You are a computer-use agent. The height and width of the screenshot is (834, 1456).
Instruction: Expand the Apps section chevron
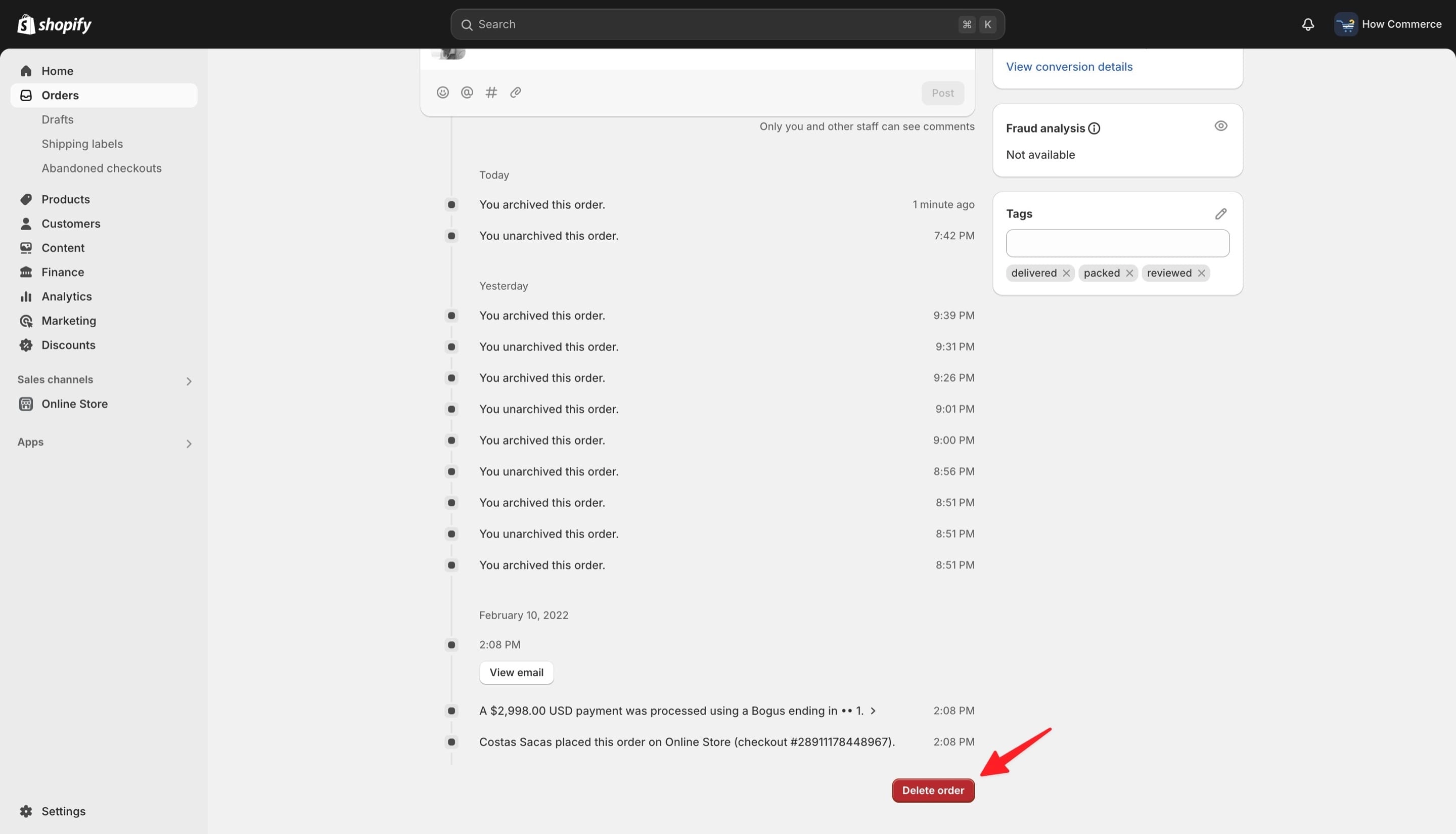[189, 444]
